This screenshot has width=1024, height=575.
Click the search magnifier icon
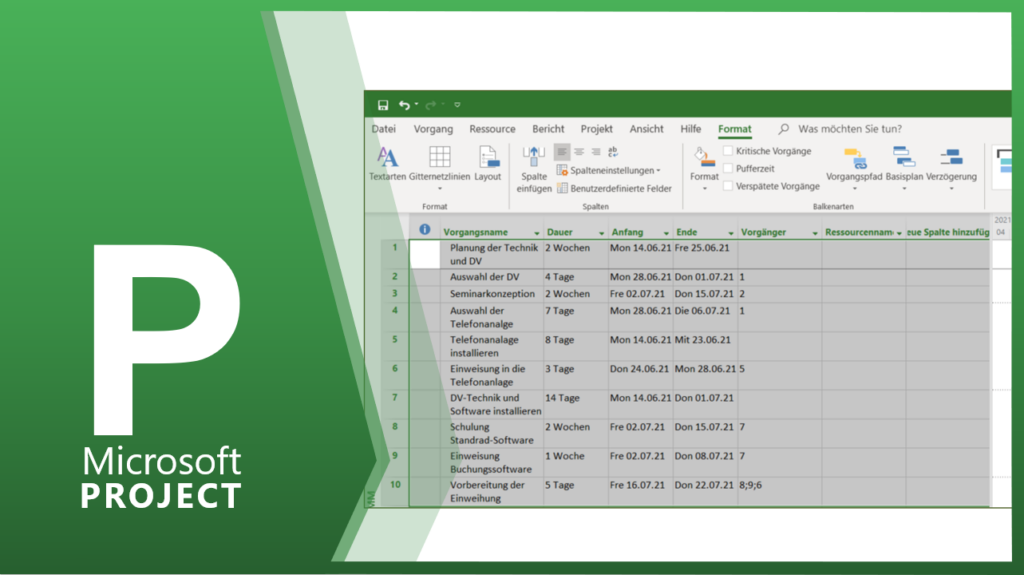click(784, 129)
